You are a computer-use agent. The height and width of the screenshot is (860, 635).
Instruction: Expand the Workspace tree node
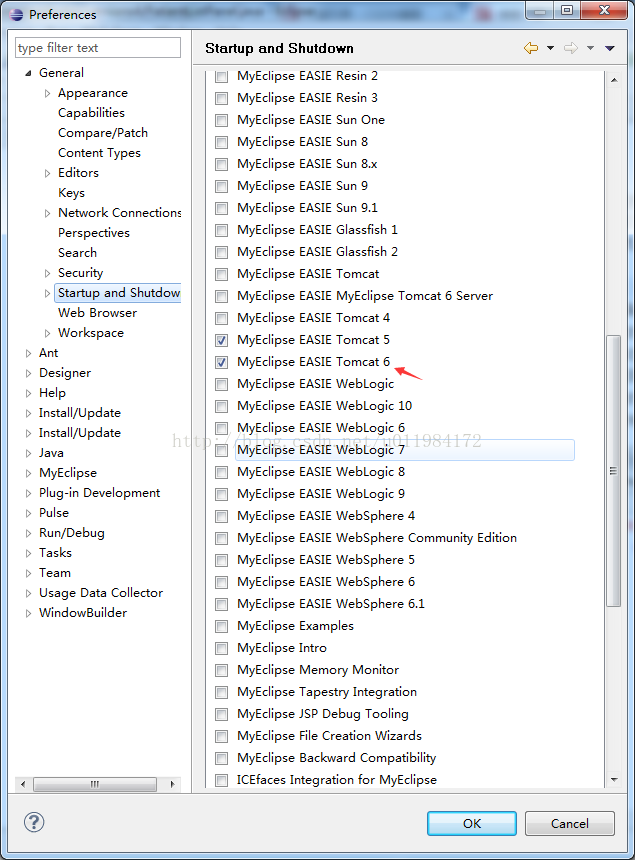[48, 333]
